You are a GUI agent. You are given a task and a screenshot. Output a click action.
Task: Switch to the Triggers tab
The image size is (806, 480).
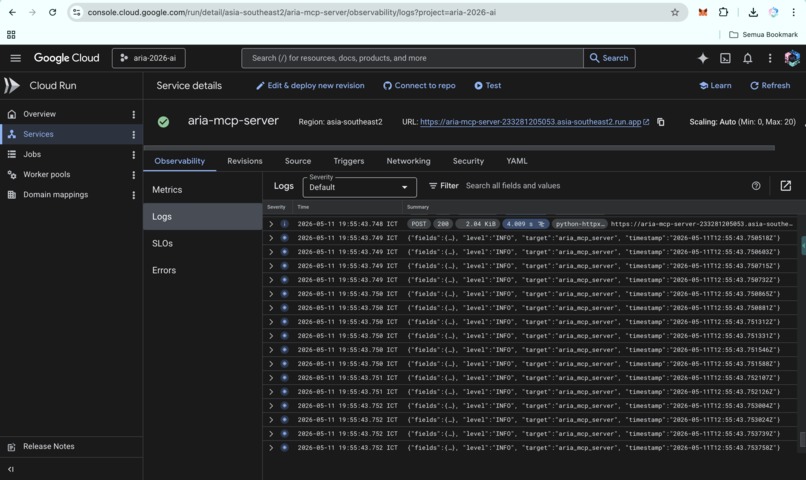tap(349, 161)
